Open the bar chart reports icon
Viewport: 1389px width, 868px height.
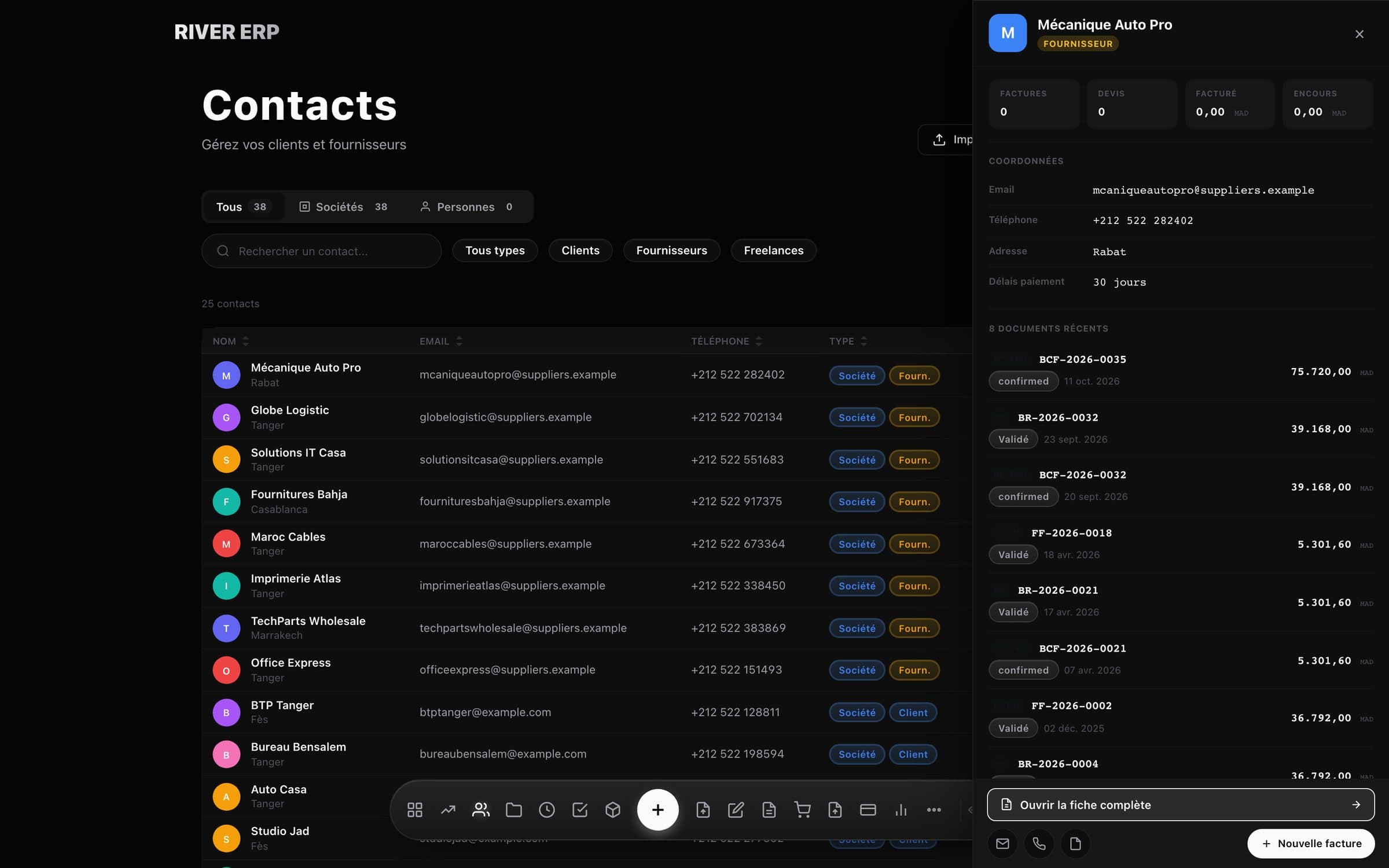(901, 810)
